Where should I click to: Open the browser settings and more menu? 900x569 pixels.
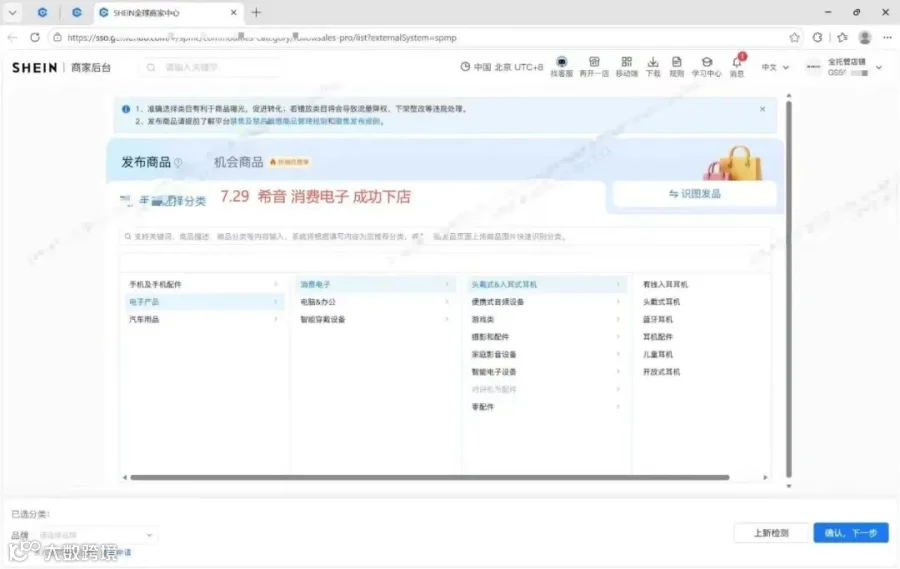pos(887,37)
